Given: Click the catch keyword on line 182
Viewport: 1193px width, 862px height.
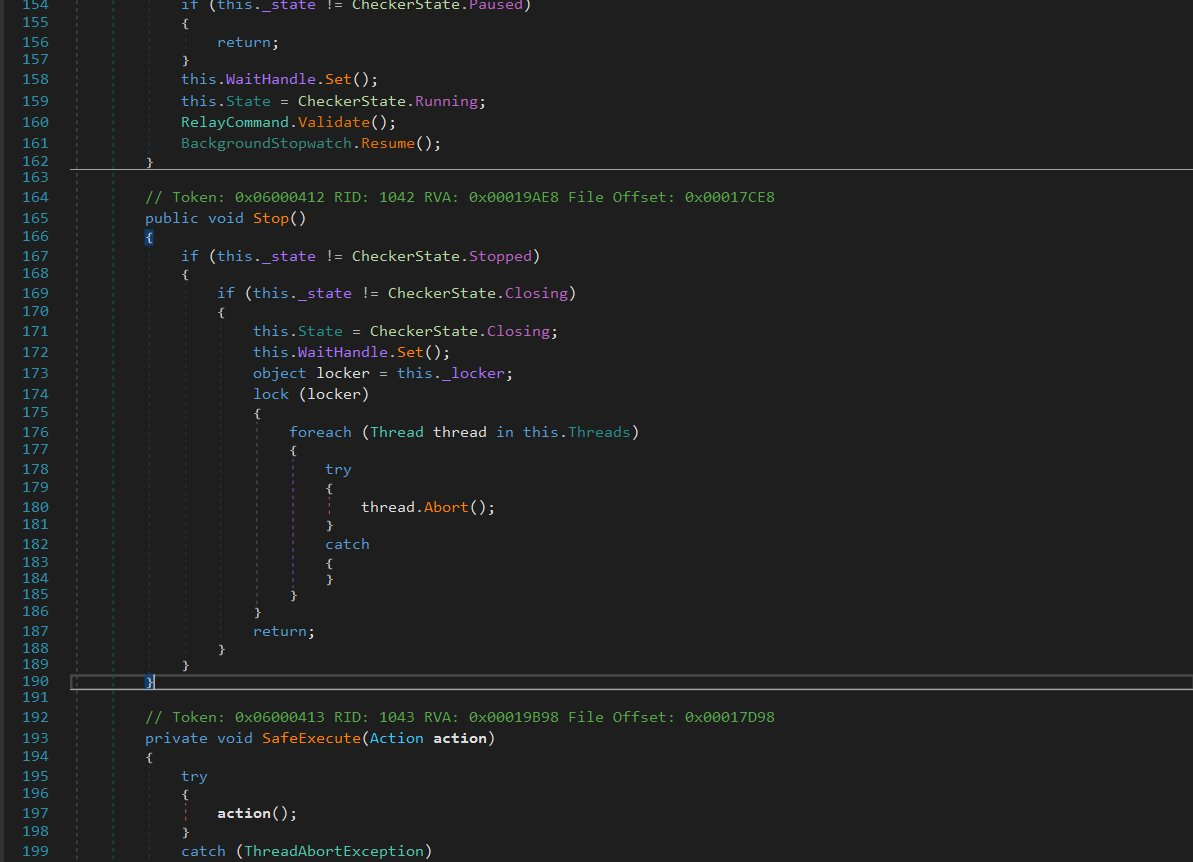Looking at the screenshot, I should [x=347, y=545].
